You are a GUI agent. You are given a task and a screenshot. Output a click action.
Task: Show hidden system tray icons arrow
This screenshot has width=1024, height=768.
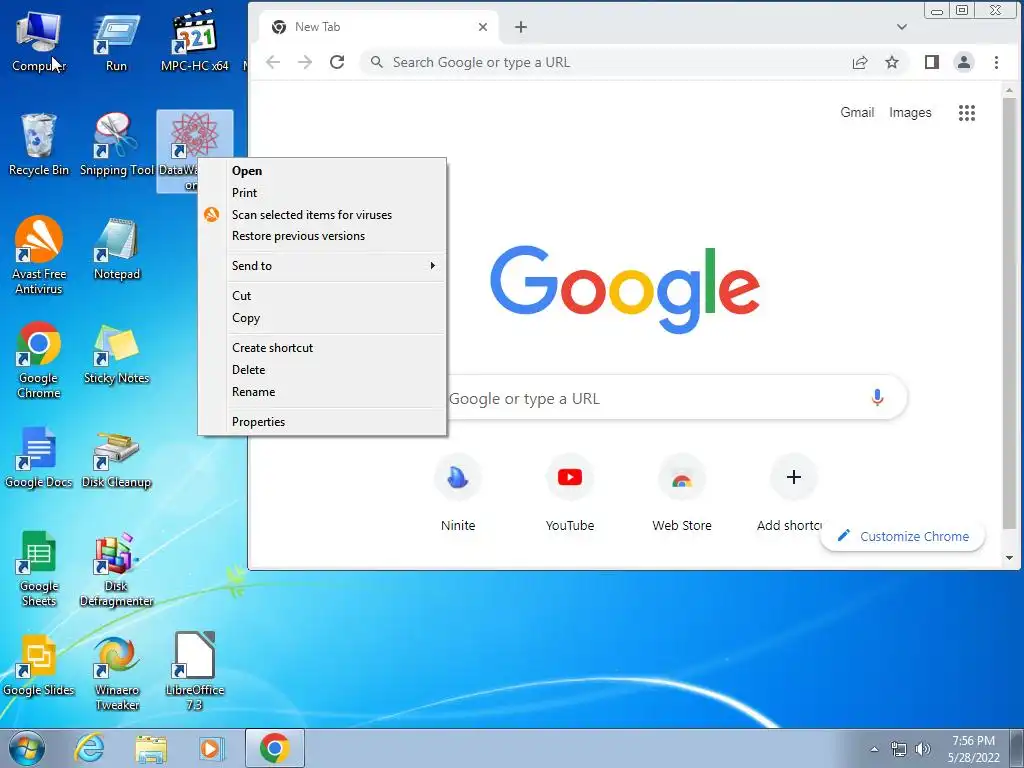click(x=874, y=749)
